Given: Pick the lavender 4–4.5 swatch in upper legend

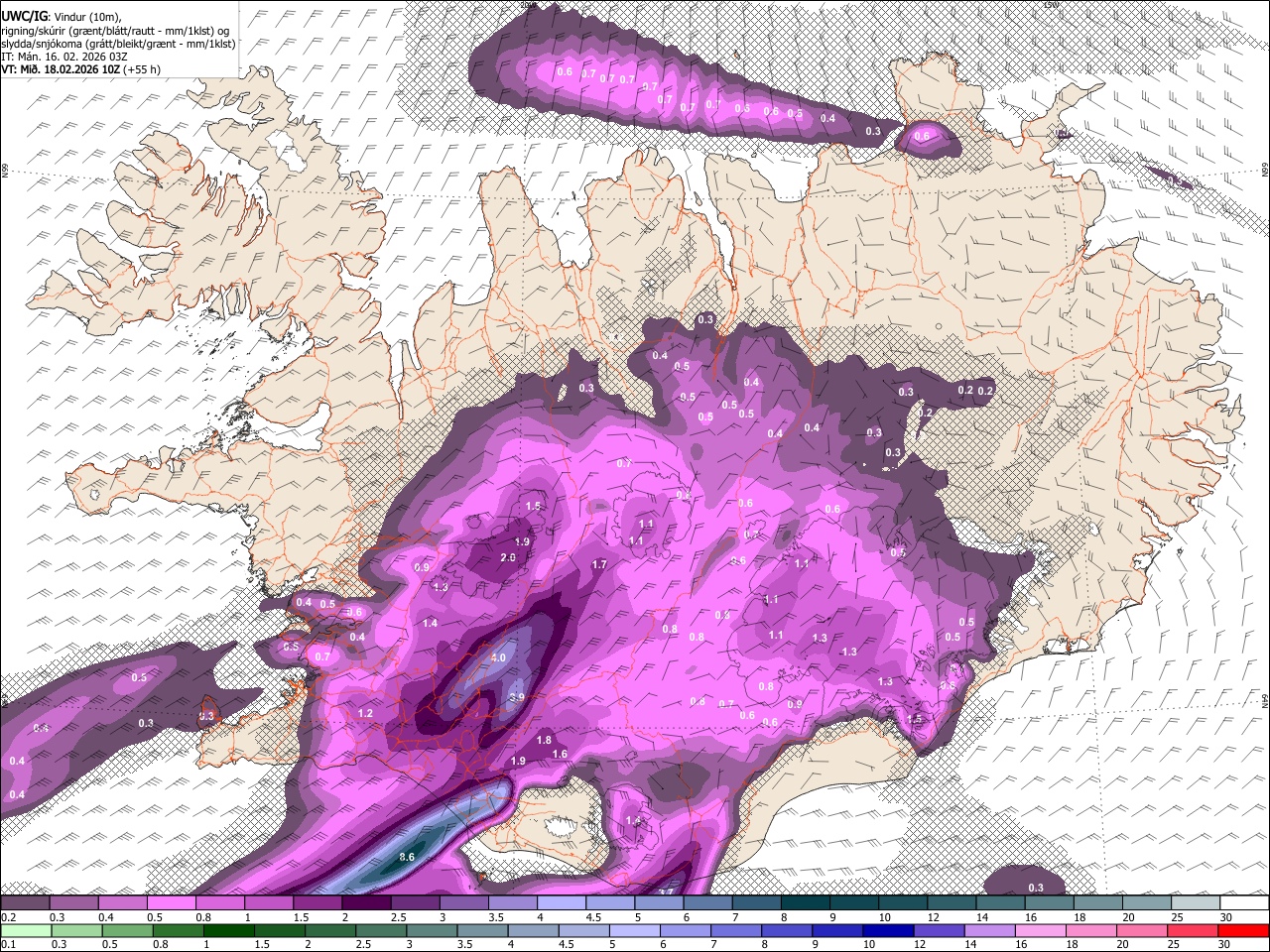Looking at the screenshot, I should [562, 903].
